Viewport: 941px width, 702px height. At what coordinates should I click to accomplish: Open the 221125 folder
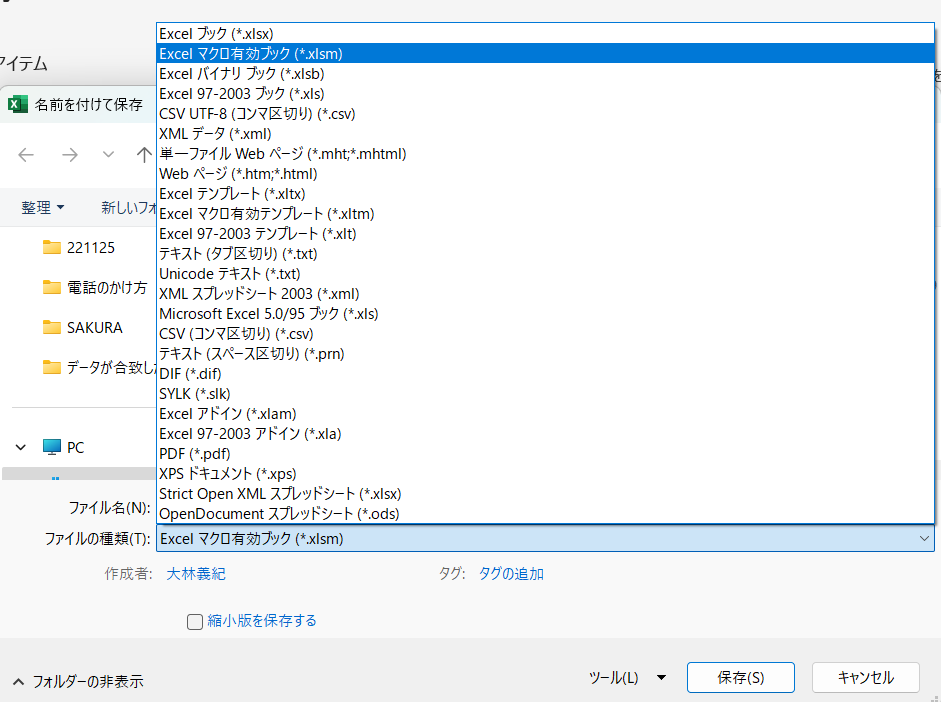click(90, 247)
